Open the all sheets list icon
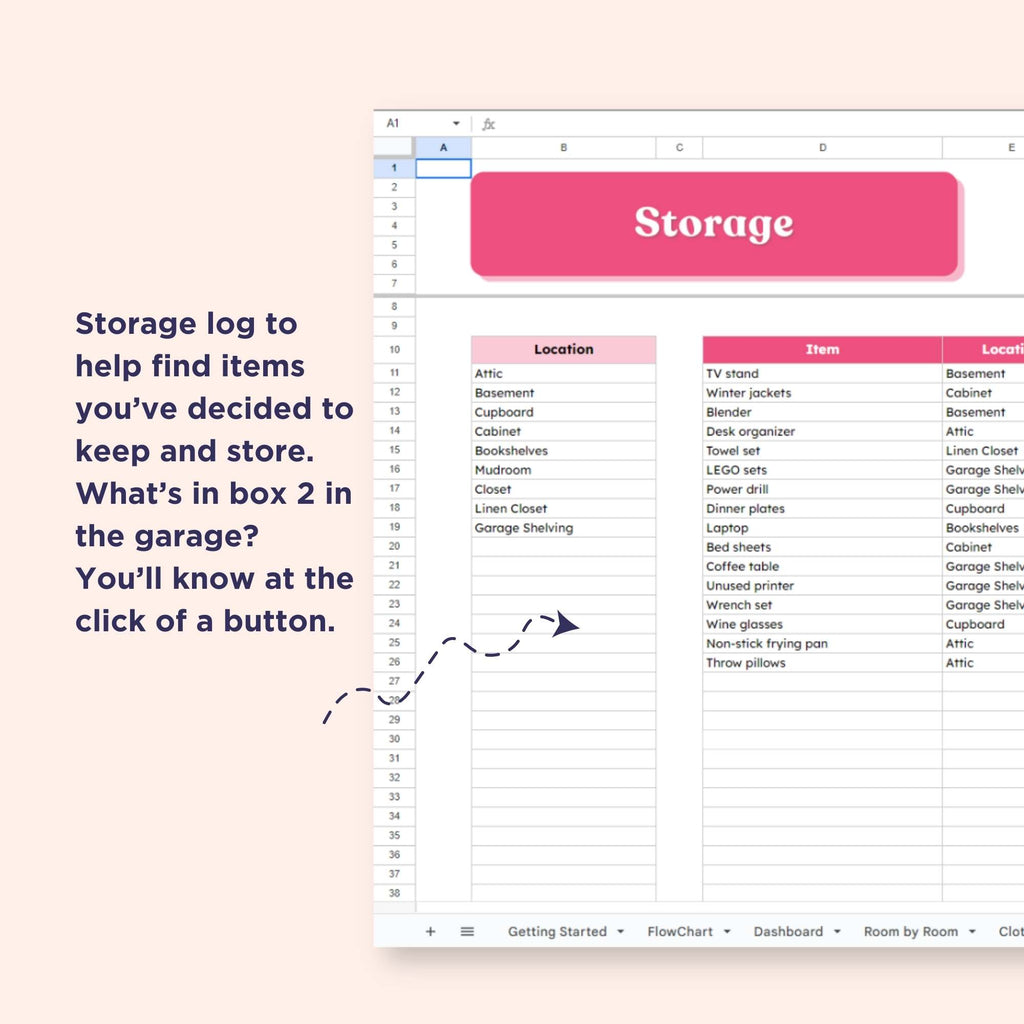The image size is (1024, 1024). click(x=467, y=931)
